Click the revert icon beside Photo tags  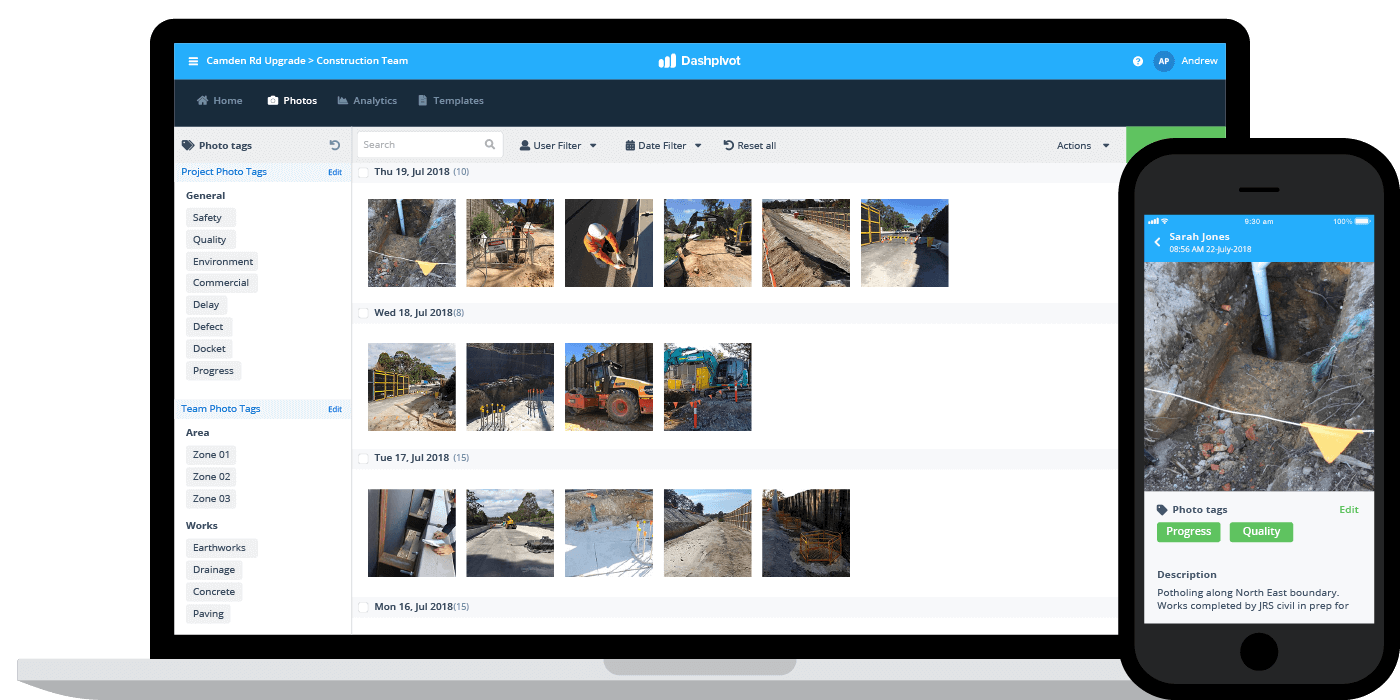tap(335, 144)
